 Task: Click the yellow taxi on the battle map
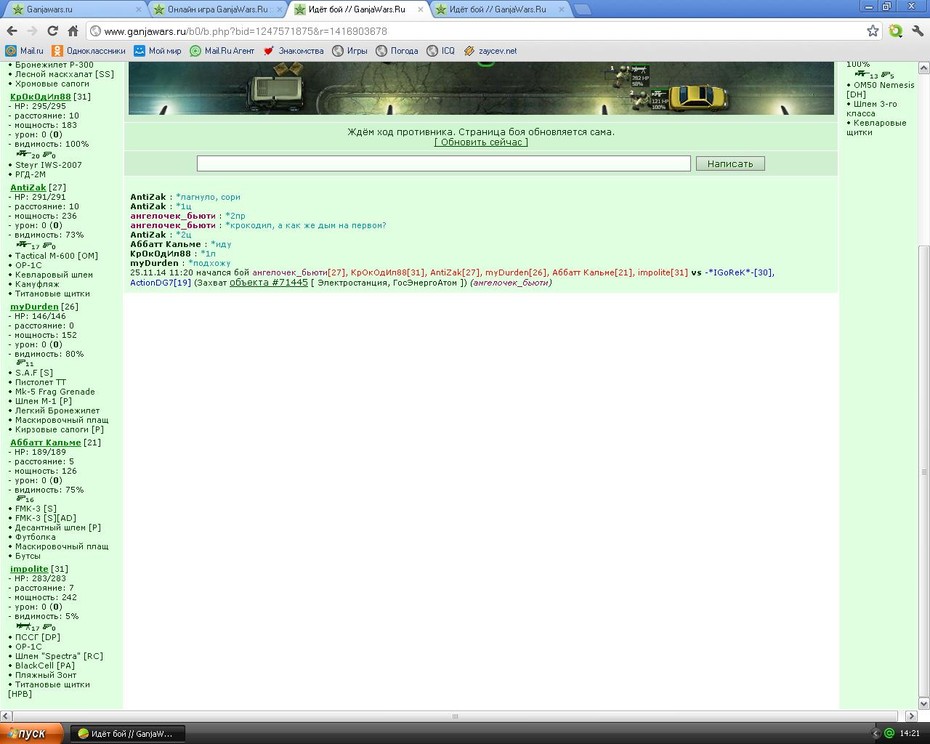click(698, 97)
